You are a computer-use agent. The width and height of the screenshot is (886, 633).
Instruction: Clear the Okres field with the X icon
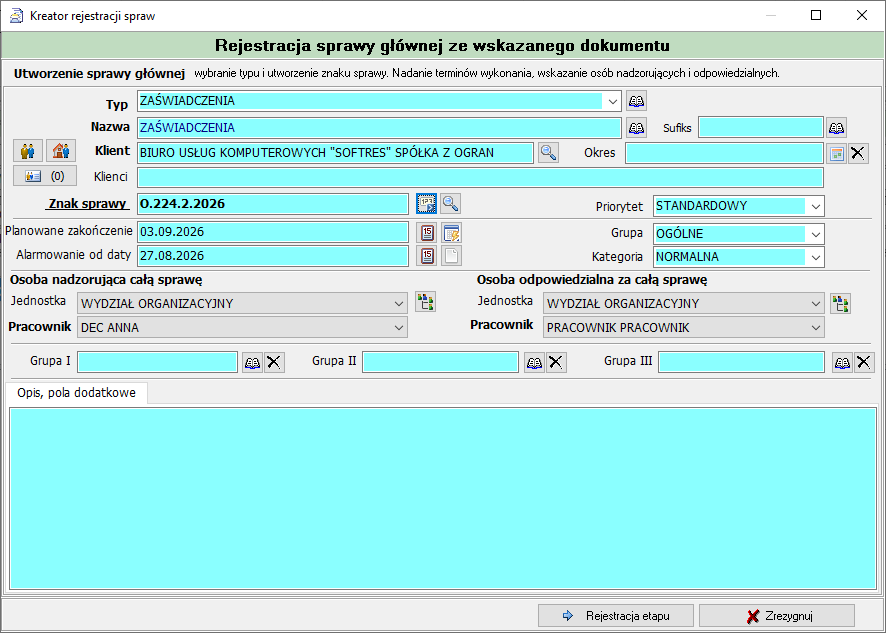(x=858, y=153)
